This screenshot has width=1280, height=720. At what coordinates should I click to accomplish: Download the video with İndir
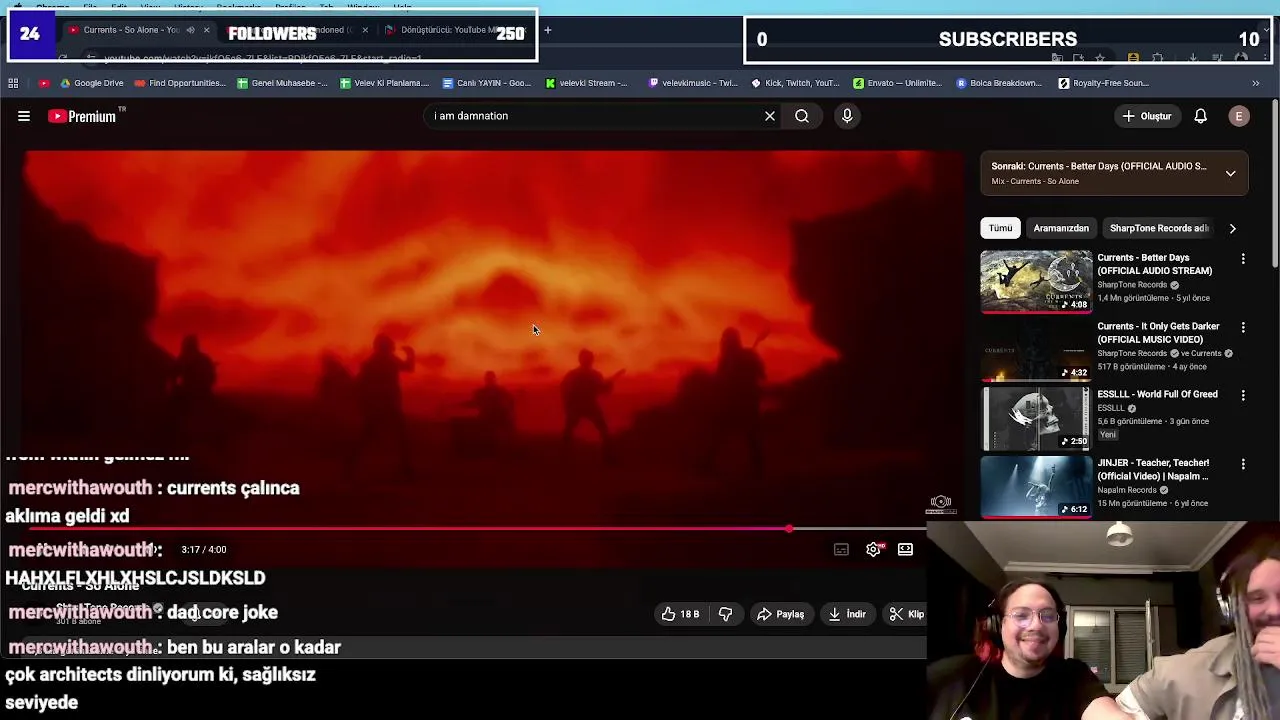point(848,614)
